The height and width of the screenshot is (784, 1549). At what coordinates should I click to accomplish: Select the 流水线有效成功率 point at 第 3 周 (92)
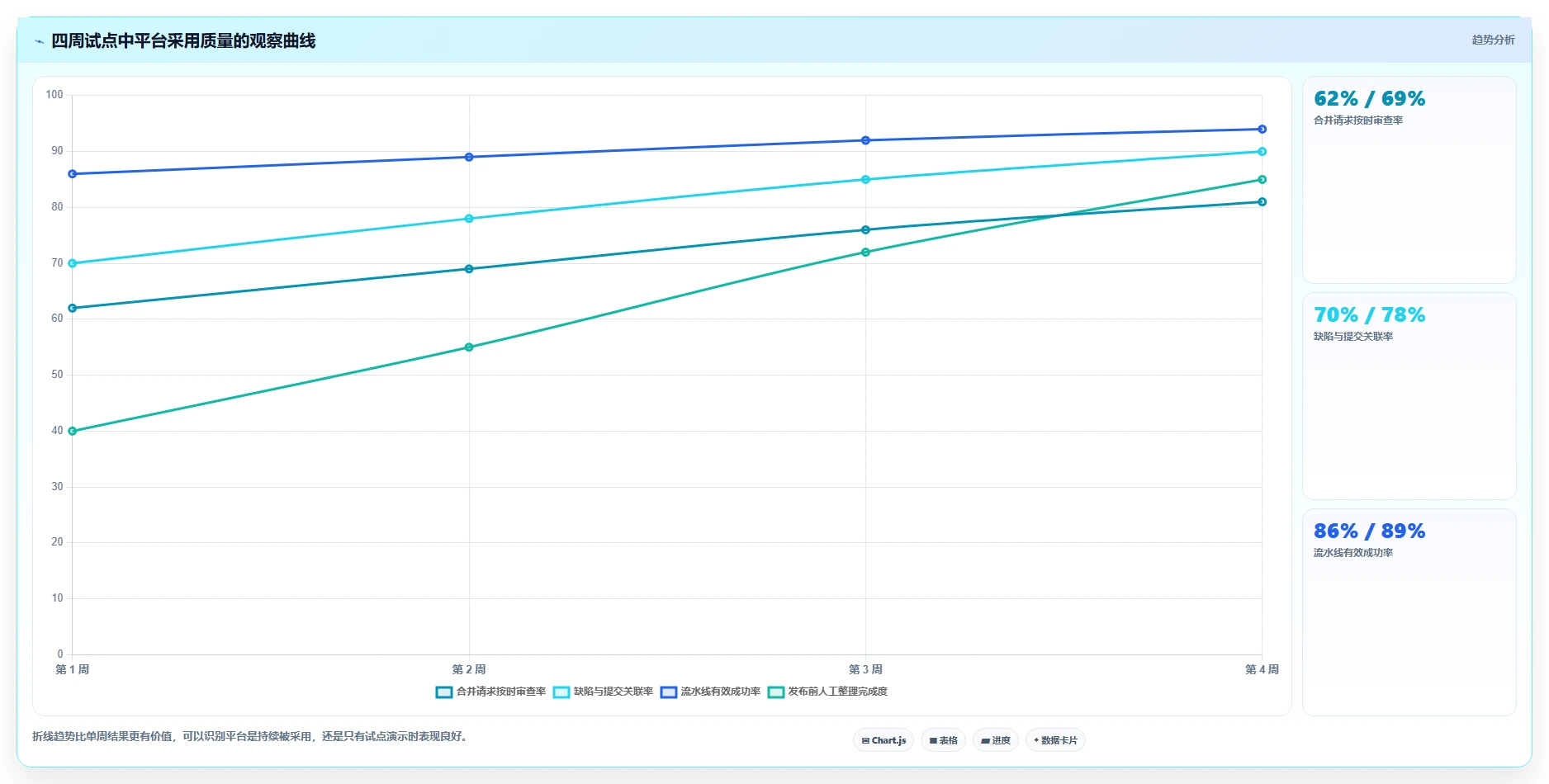pos(865,140)
